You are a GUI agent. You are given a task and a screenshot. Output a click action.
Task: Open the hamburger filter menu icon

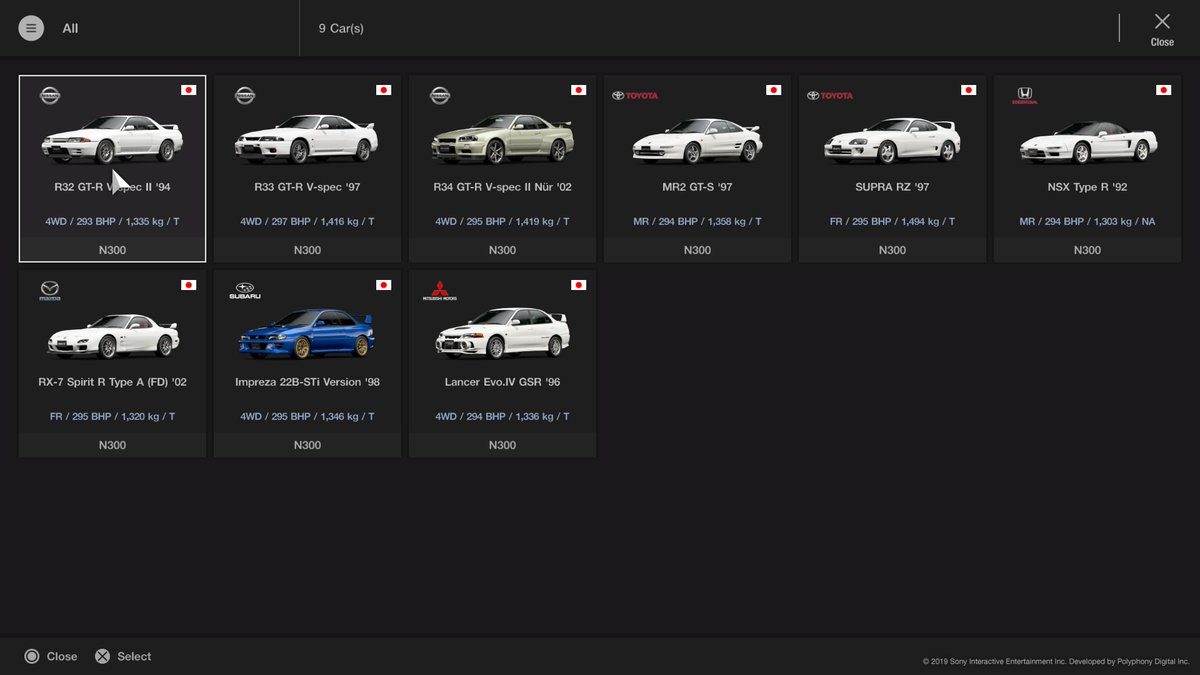[x=31, y=28]
